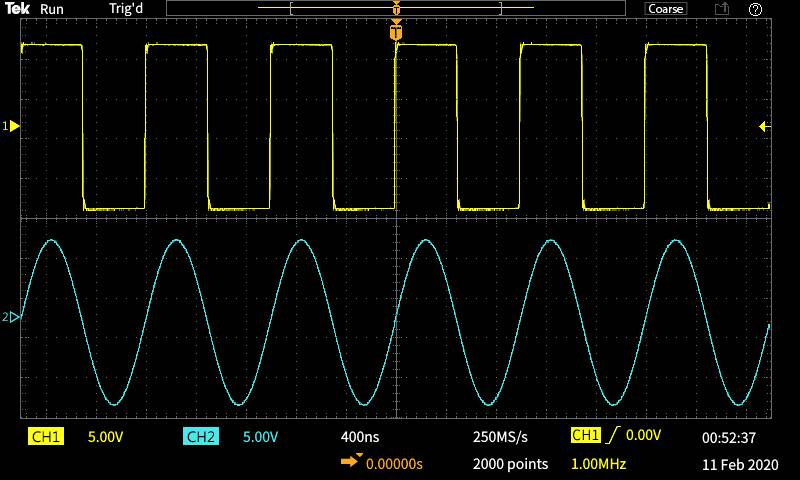Click the save/export icon beside Coarse
Viewport: 800px width, 480px height.
tap(721, 9)
